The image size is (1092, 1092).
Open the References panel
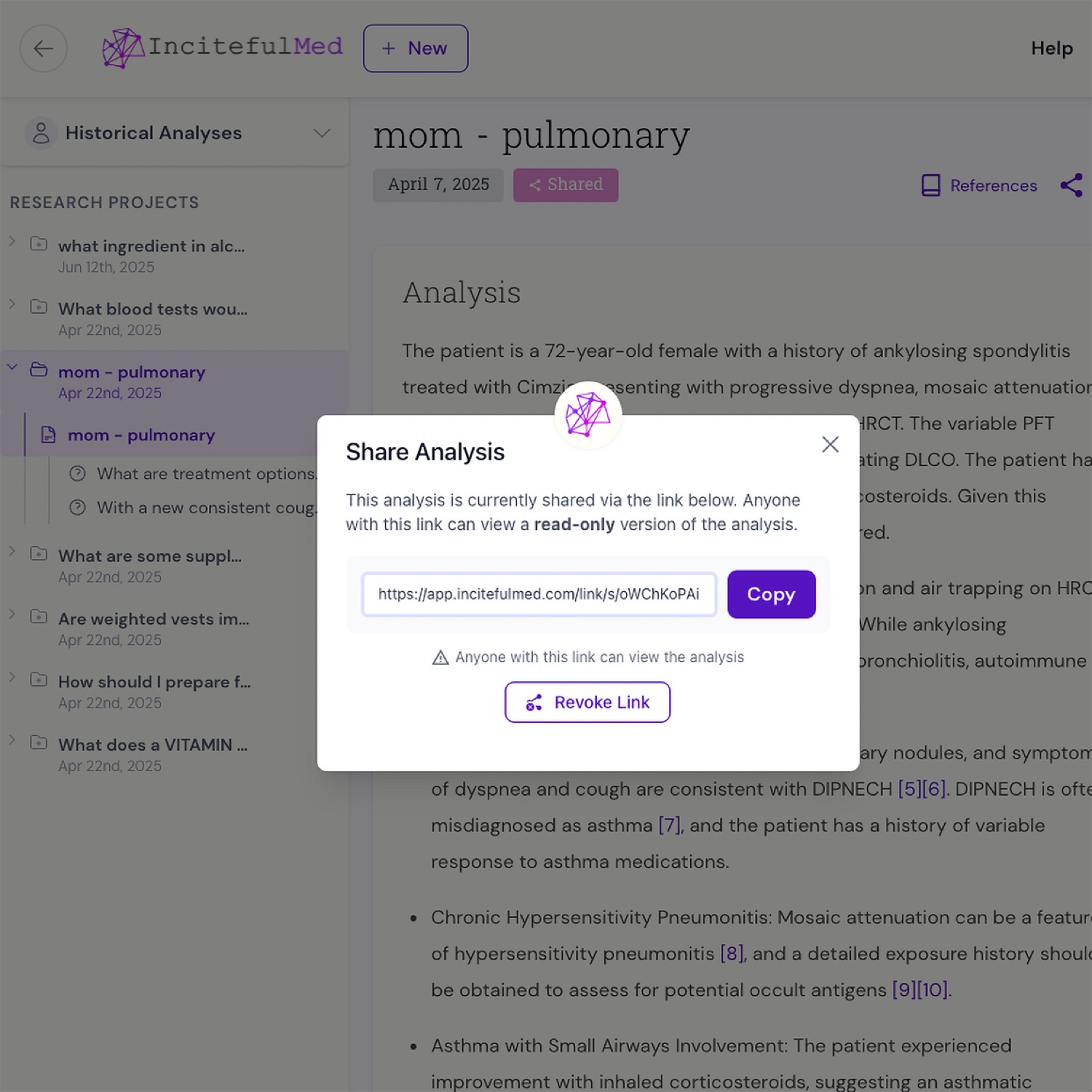click(x=978, y=186)
